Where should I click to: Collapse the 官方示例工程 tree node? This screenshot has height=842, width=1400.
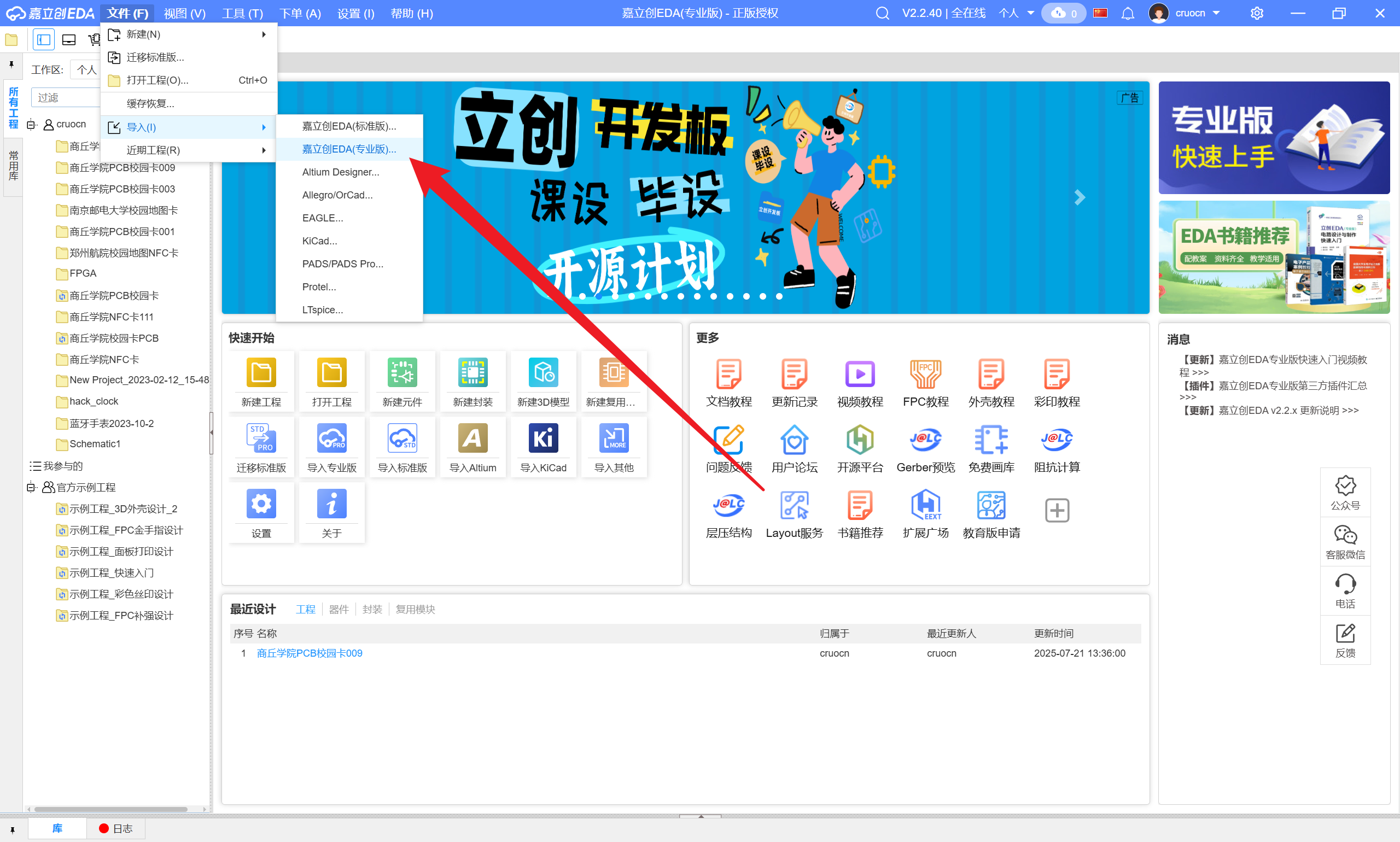(x=31, y=487)
